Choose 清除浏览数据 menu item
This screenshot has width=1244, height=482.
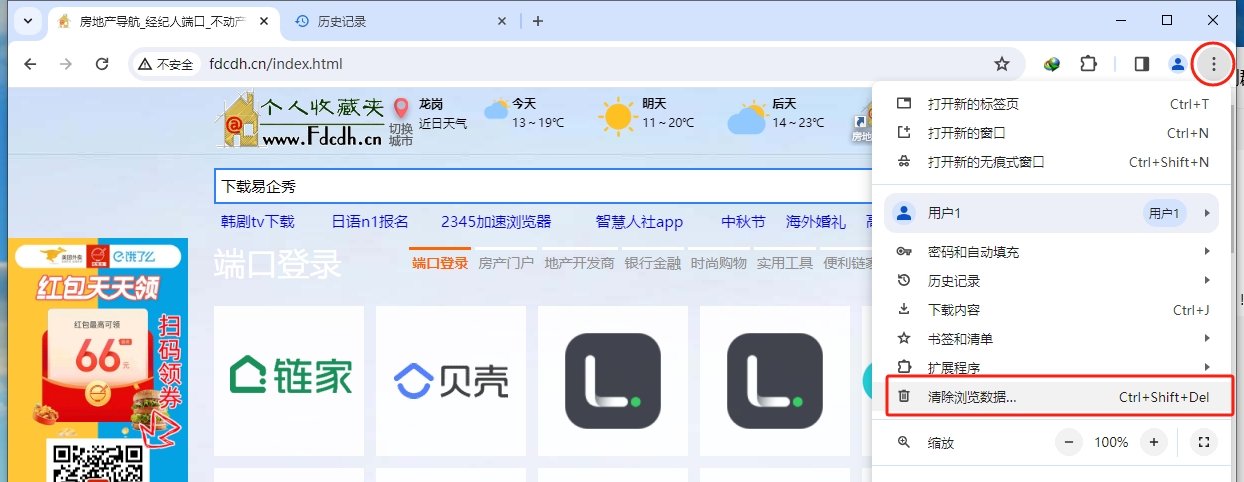tap(1053, 397)
